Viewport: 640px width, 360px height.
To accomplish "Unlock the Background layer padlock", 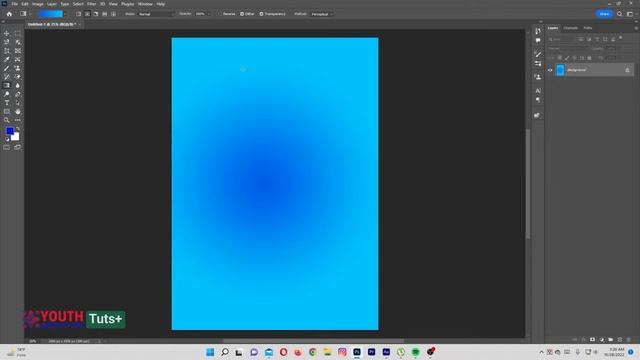I will [627, 70].
